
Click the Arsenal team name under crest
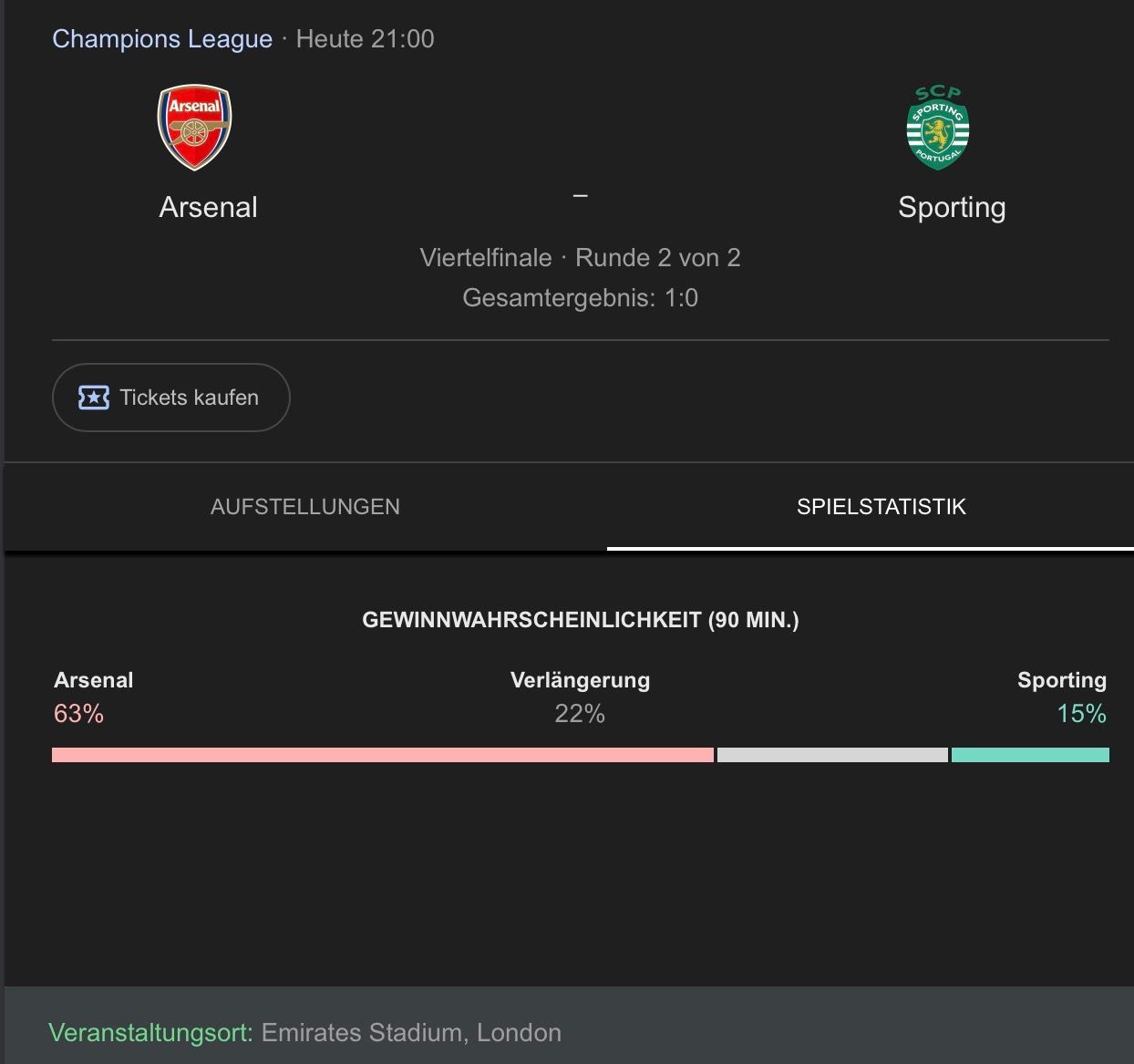(208, 207)
